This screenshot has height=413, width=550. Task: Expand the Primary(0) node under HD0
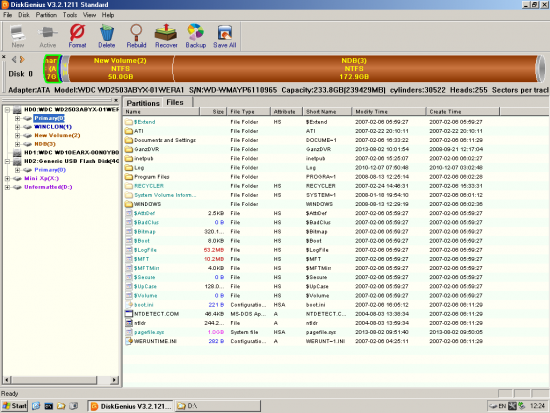tap(17, 118)
